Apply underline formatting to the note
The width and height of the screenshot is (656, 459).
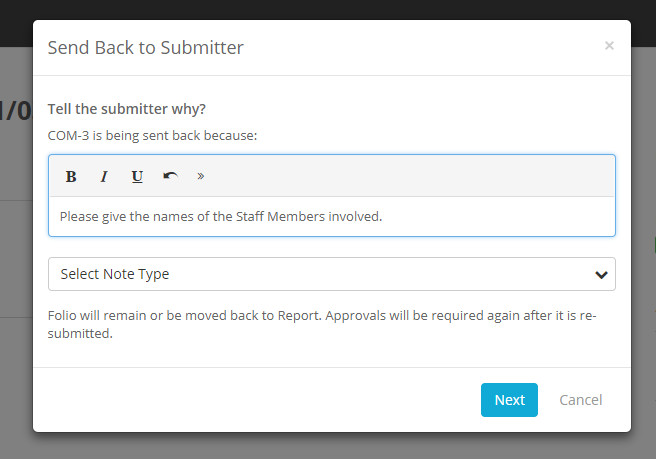(x=137, y=177)
